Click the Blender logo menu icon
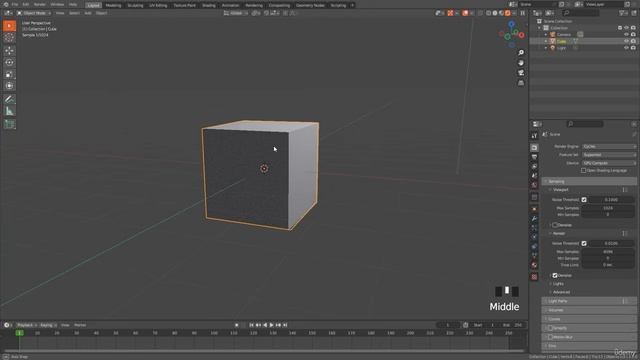The width and height of the screenshot is (640, 360). 6,4
